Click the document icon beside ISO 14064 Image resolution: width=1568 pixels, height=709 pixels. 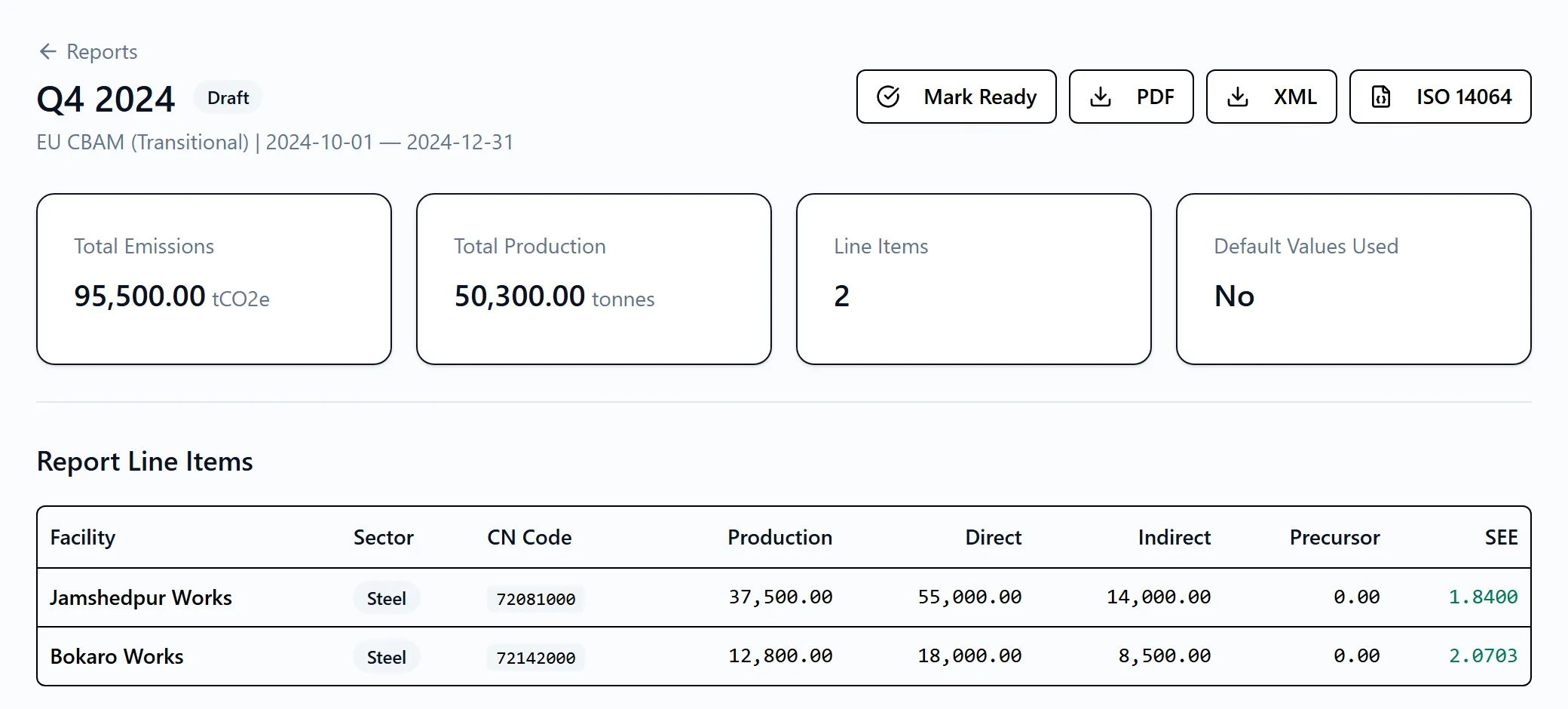click(x=1381, y=97)
